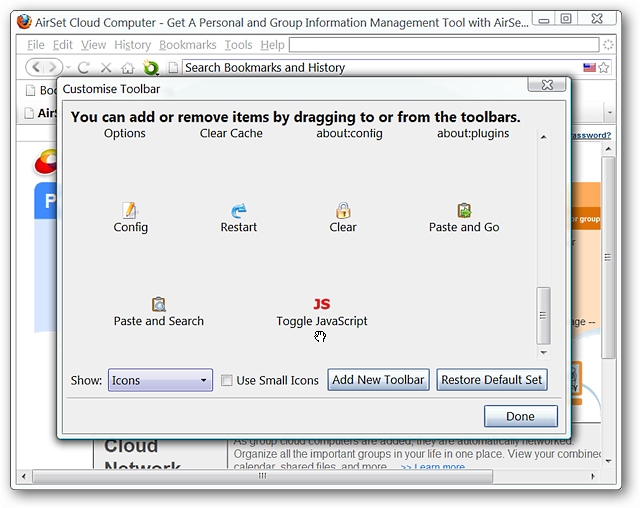Click the Cloud heading on the web page
The width and height of the screenshot is (640, 508).
point(131,446)
